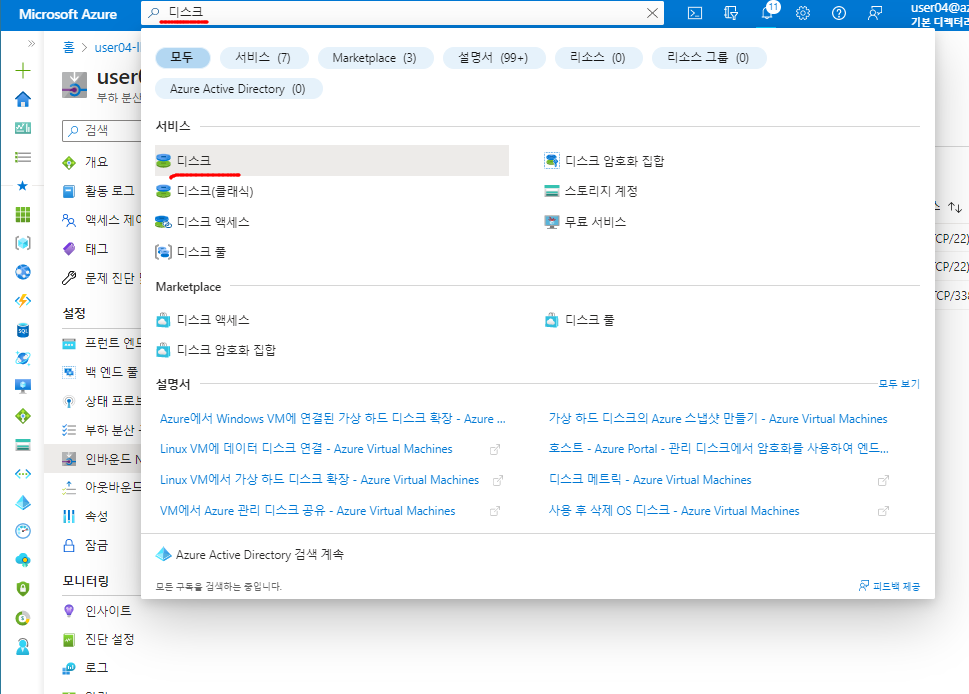Screen dimensions: 969x694
Task: Click Azure Active Directory 검색 계속
Action: 250,554
